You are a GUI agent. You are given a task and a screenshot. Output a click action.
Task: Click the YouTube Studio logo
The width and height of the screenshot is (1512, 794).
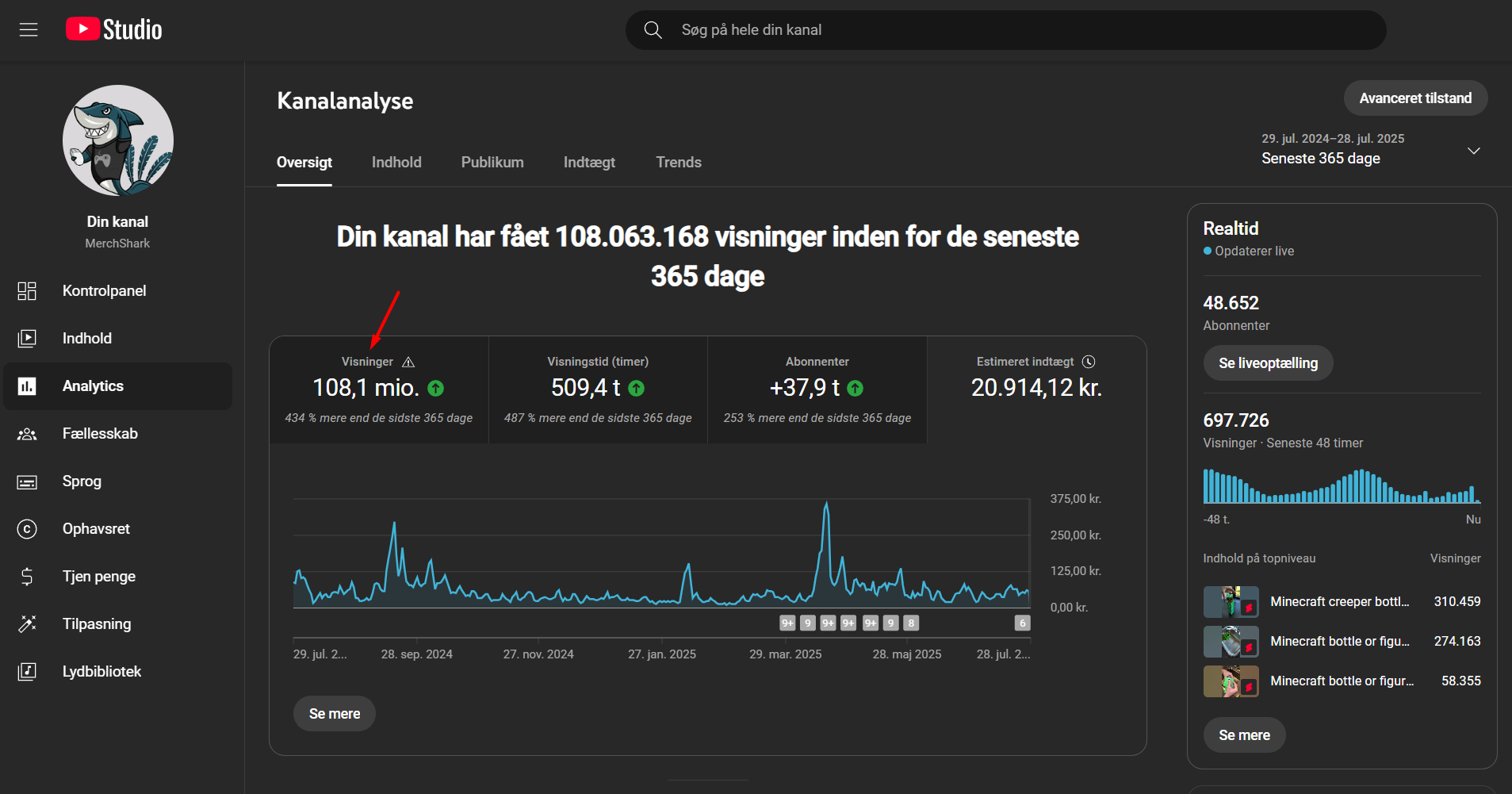pyautogui.click(x=114, y=30)
